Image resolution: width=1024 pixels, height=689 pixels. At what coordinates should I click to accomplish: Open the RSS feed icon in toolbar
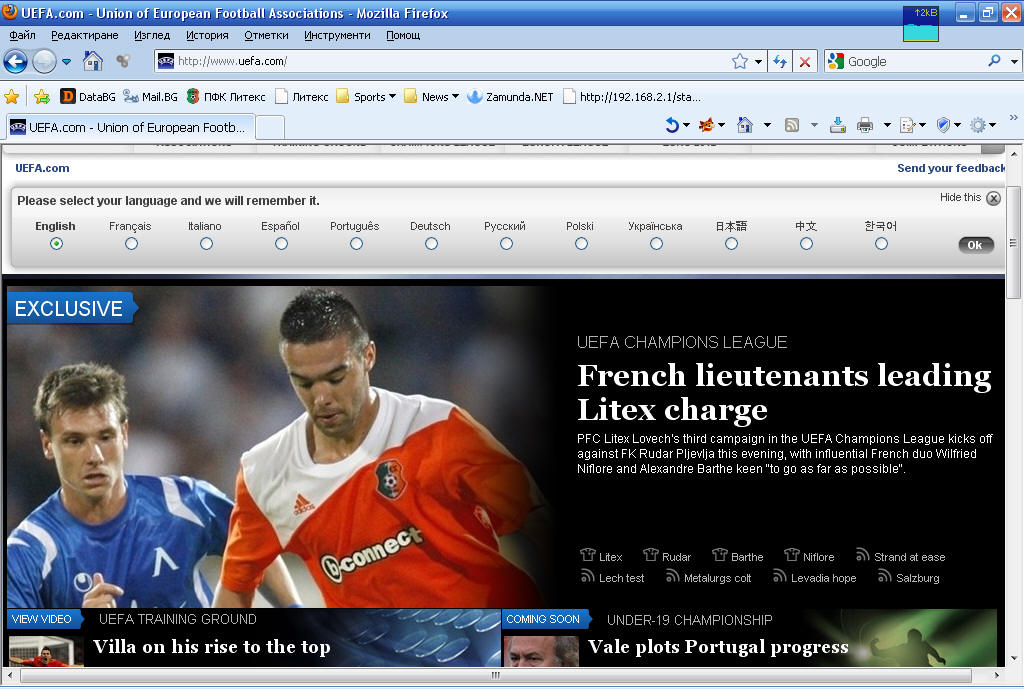click(792, 125)
